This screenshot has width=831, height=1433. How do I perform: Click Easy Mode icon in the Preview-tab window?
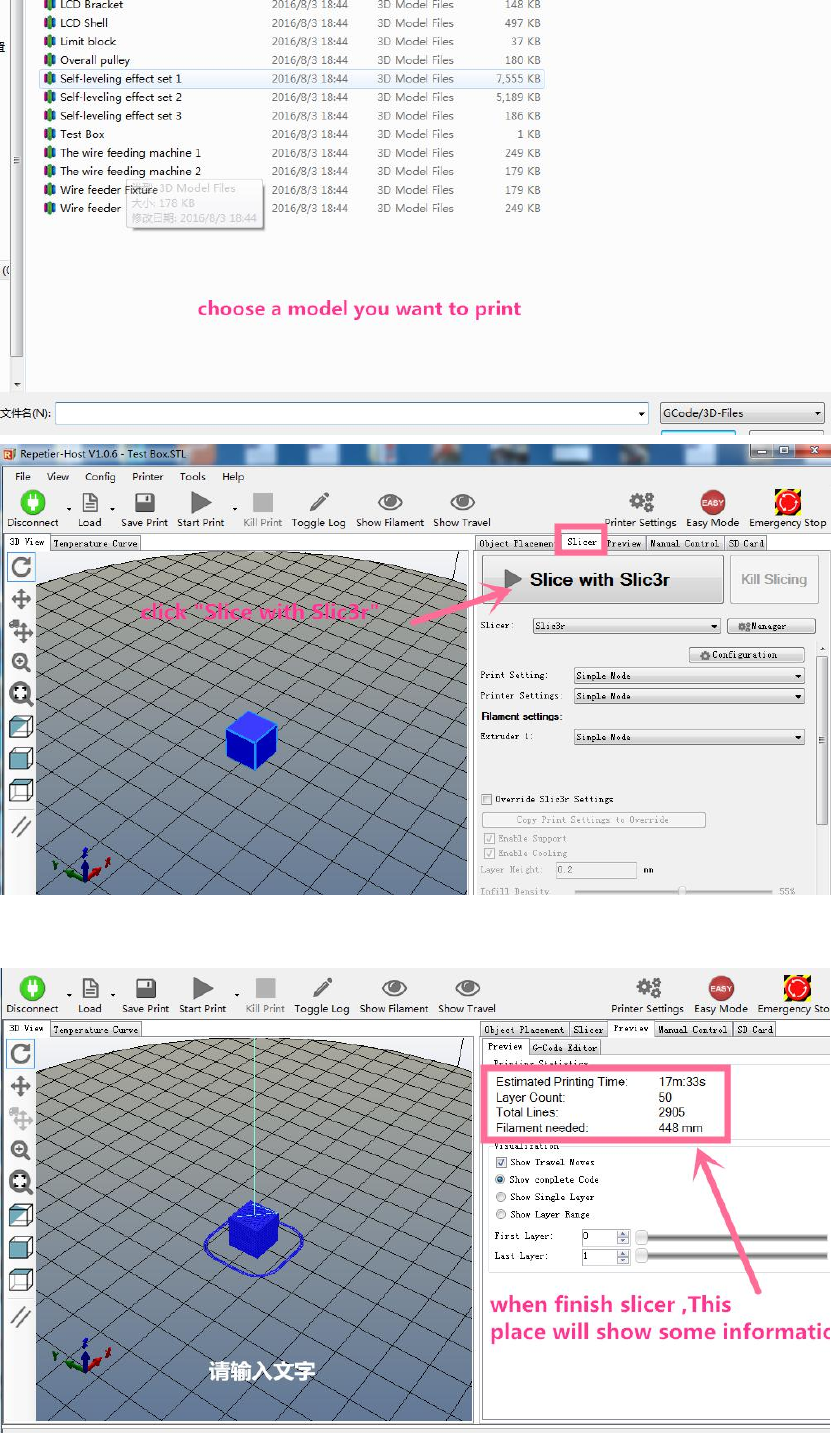721,988
